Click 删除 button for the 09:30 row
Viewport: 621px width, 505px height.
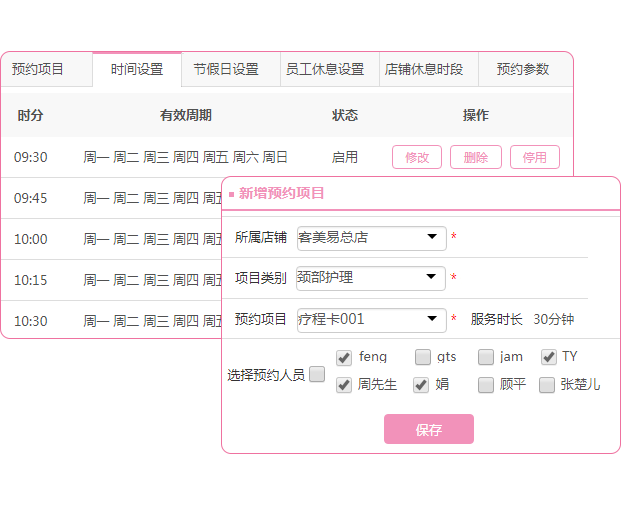pos(476,157)
